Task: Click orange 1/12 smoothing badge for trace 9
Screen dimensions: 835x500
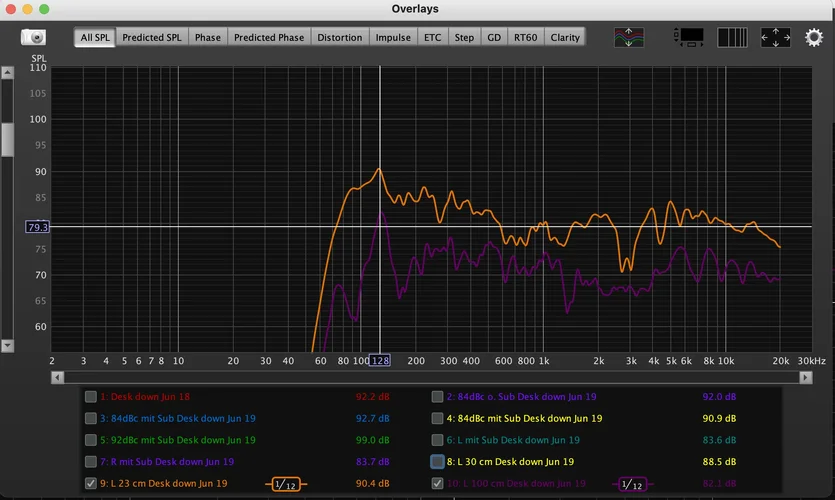Action: pos(286,484)
